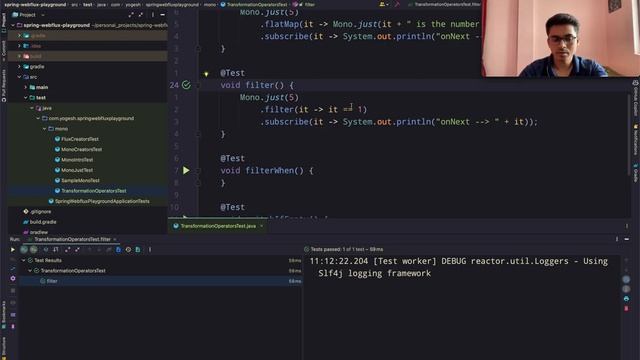Click spring-webflux-playground breadcrumb

(35, 4)
